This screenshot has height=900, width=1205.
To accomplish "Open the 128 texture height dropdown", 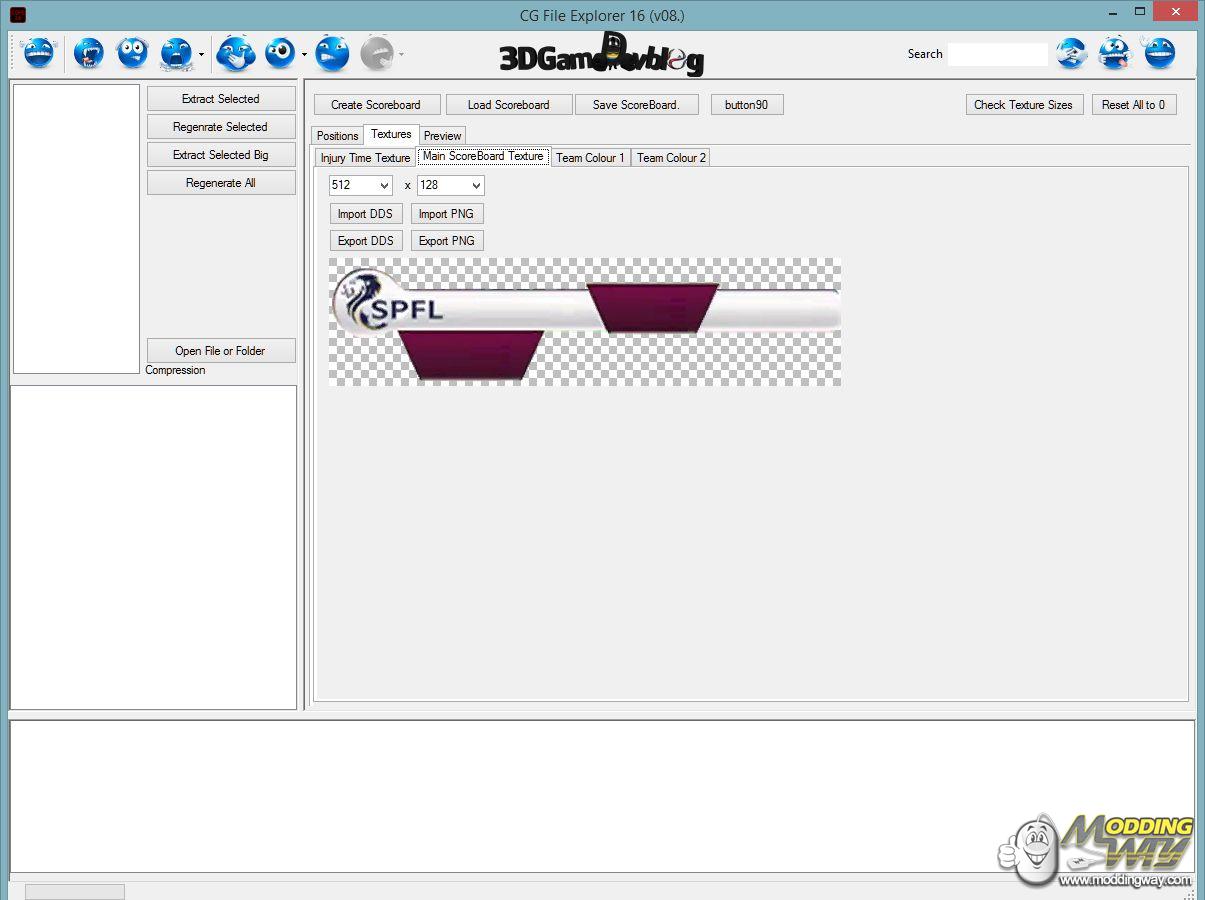I will [x=451, y=185].
